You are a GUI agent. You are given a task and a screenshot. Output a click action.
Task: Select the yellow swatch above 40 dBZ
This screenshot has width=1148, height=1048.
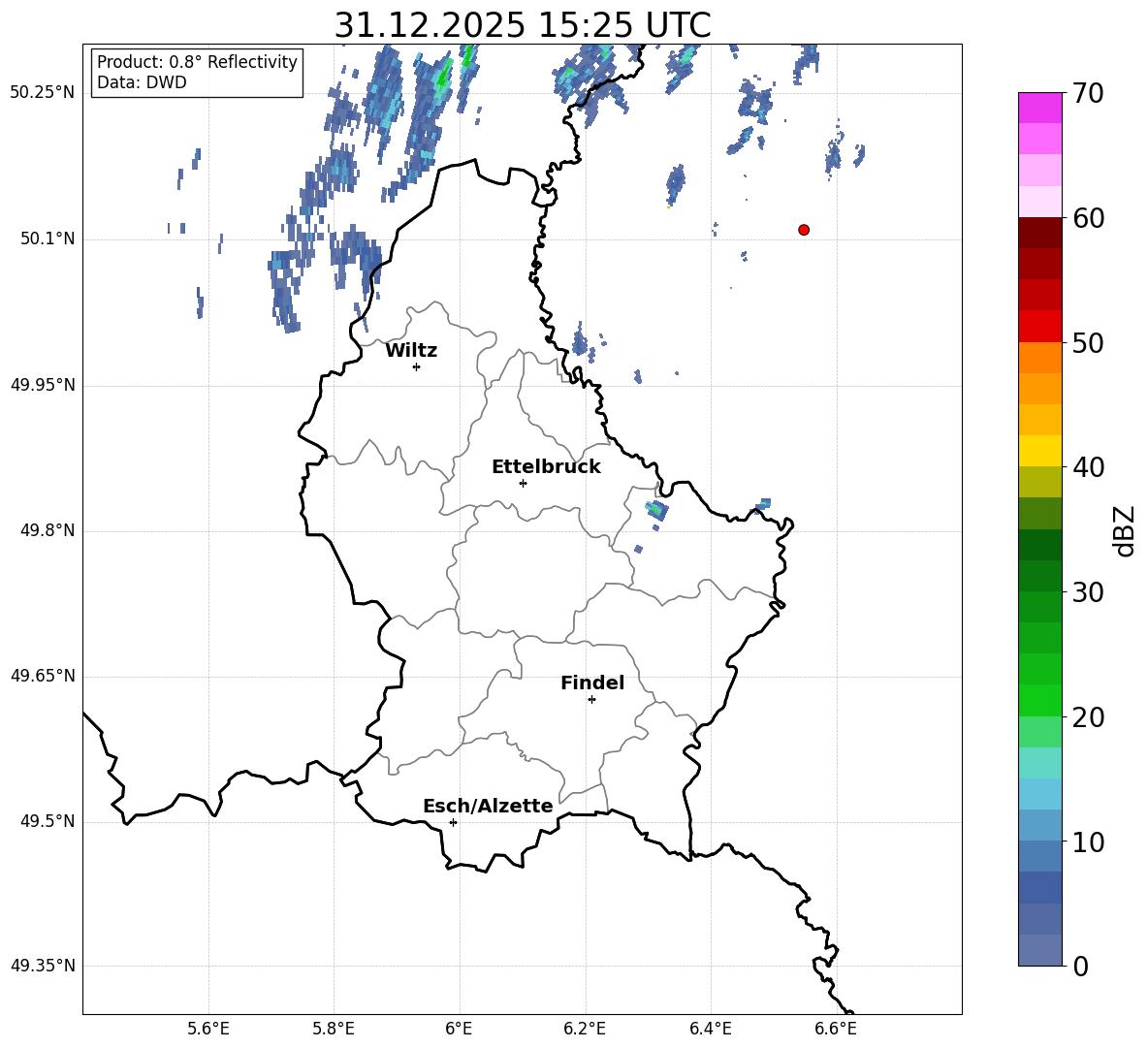tap(1040, 451)
